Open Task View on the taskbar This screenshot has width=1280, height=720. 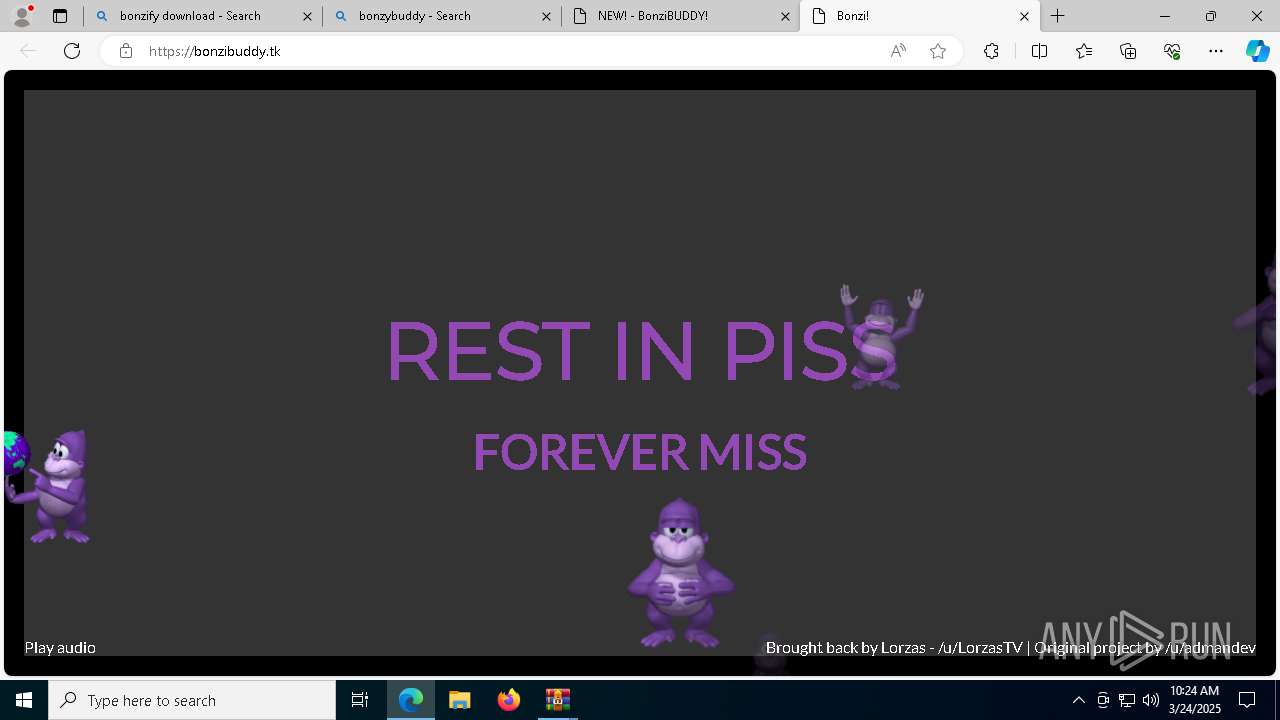point(360,700)
